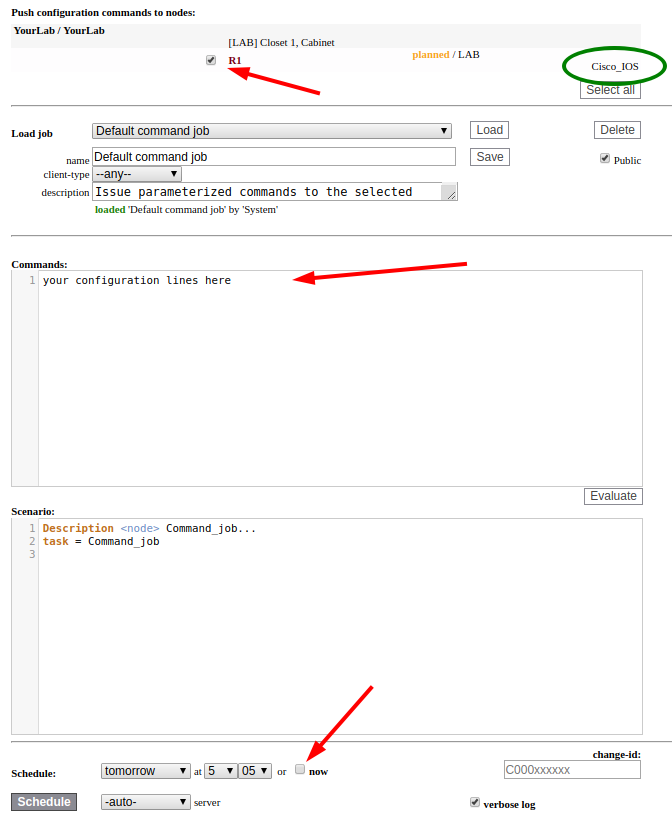Viewport: 672px width, 820px height.
Task: Click the Select all button
Action: [x=610, y=90]
